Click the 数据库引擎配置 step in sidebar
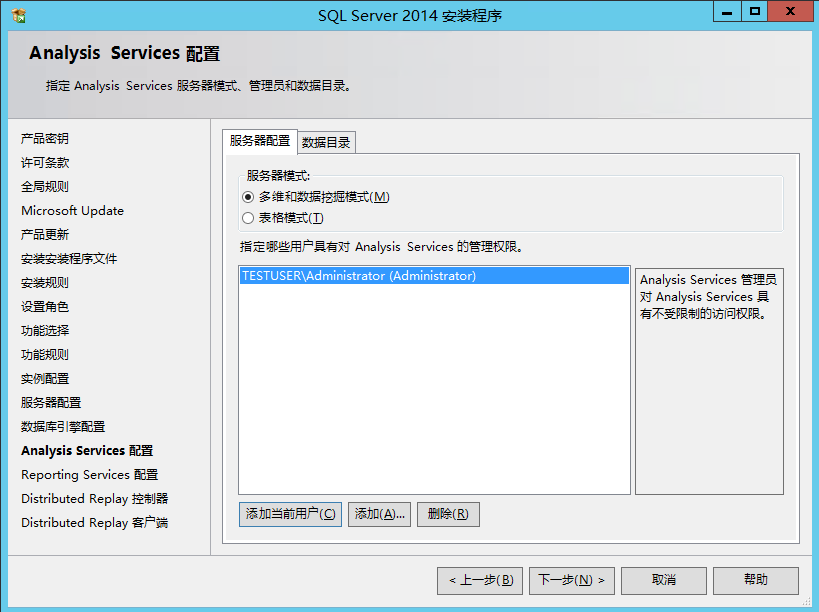Viewport: 819px width, 612px height. (x=63, y=427)
